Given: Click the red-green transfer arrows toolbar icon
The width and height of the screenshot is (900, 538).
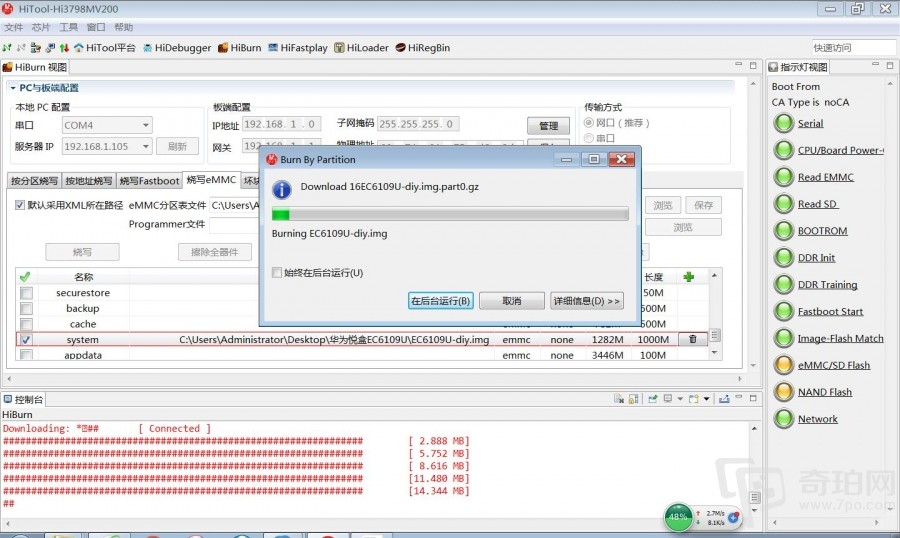Looking at the screenshot, I should [x=64, y=48].
